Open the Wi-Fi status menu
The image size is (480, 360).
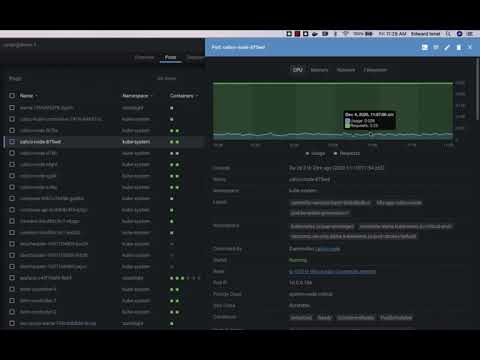(346, 34)
